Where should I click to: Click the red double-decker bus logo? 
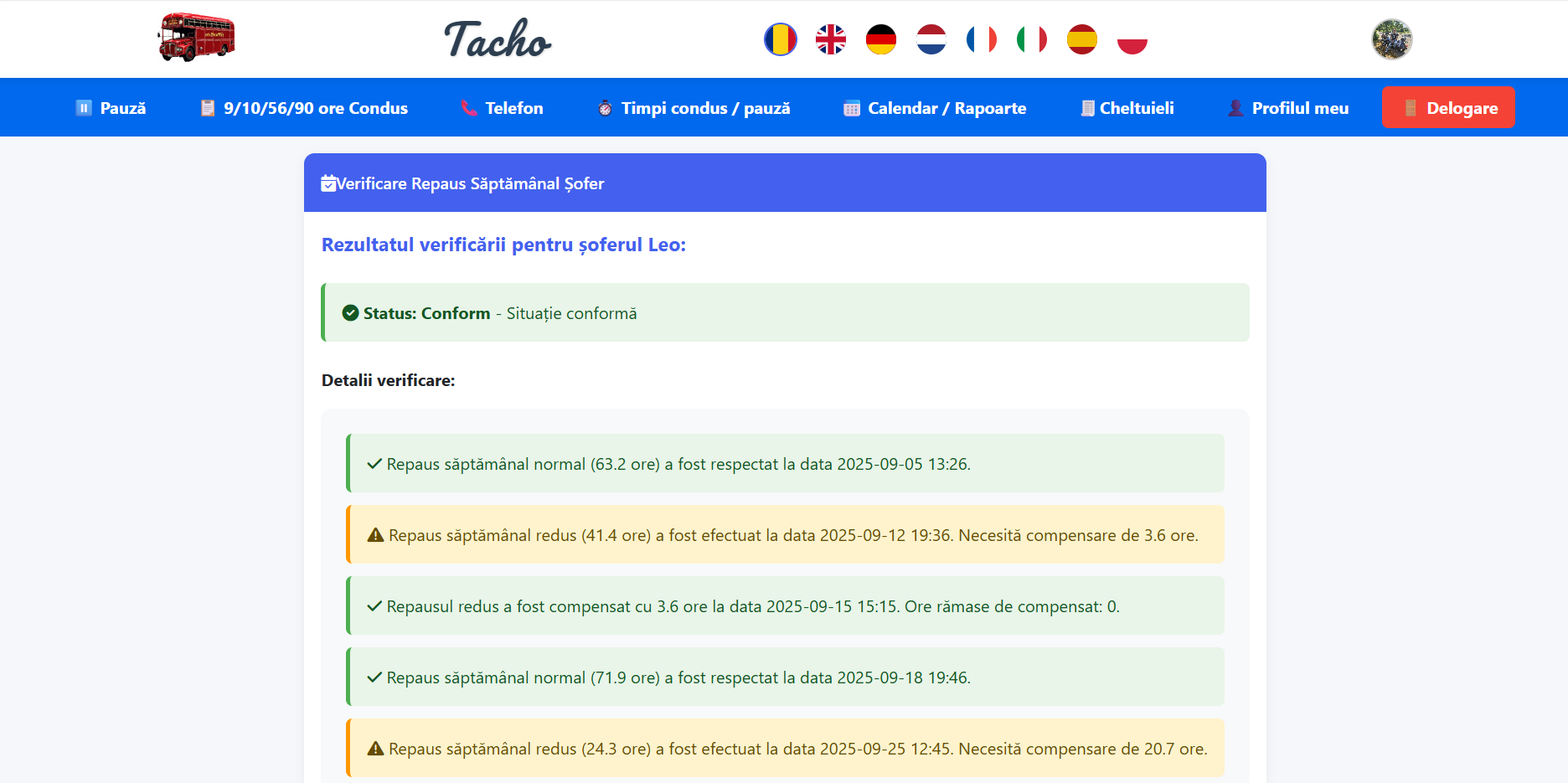pyautogui.click(x=196, y=38)
